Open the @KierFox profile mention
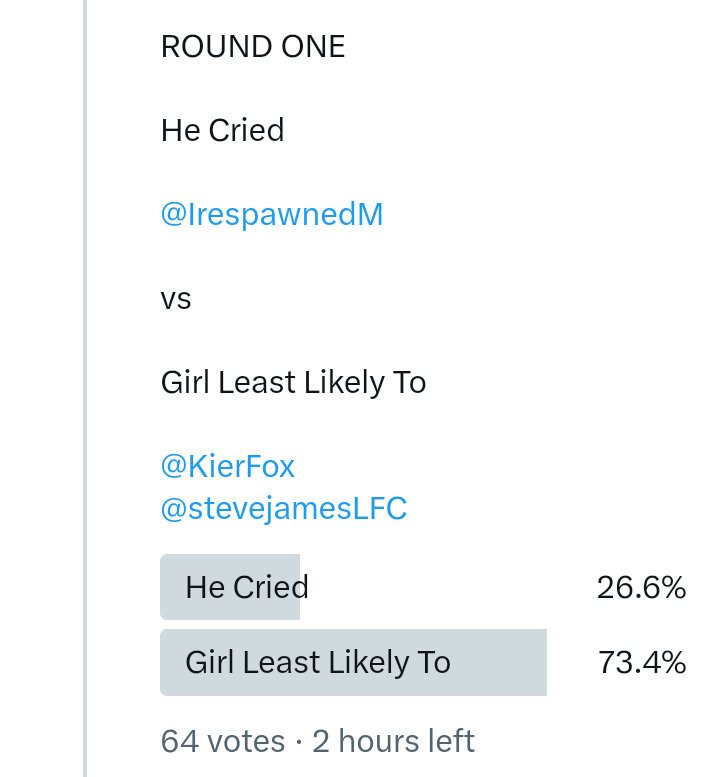The width and height of the screenshot is (720, 777). [x=228, y=466]
